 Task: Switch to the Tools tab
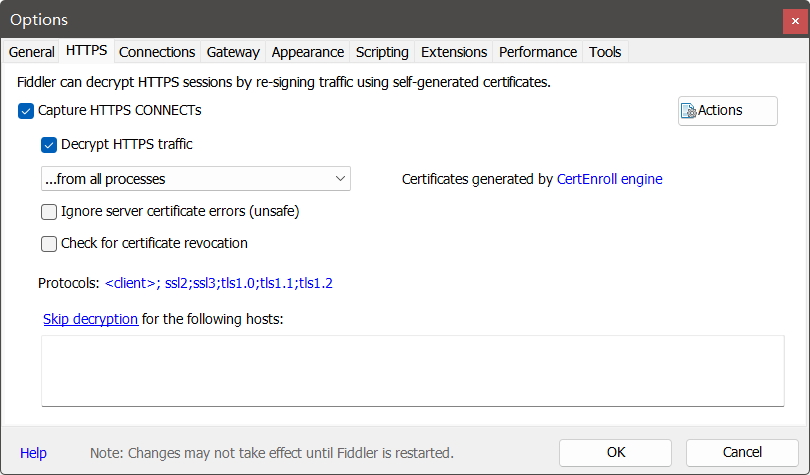pos(605,52)
